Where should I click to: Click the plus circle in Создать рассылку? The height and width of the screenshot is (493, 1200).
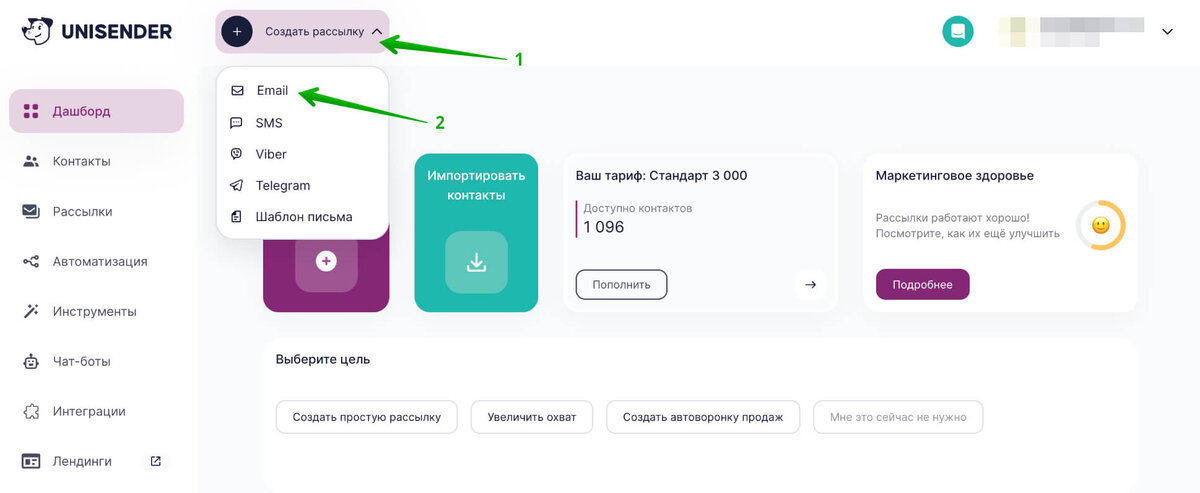(x=237, y=31)
